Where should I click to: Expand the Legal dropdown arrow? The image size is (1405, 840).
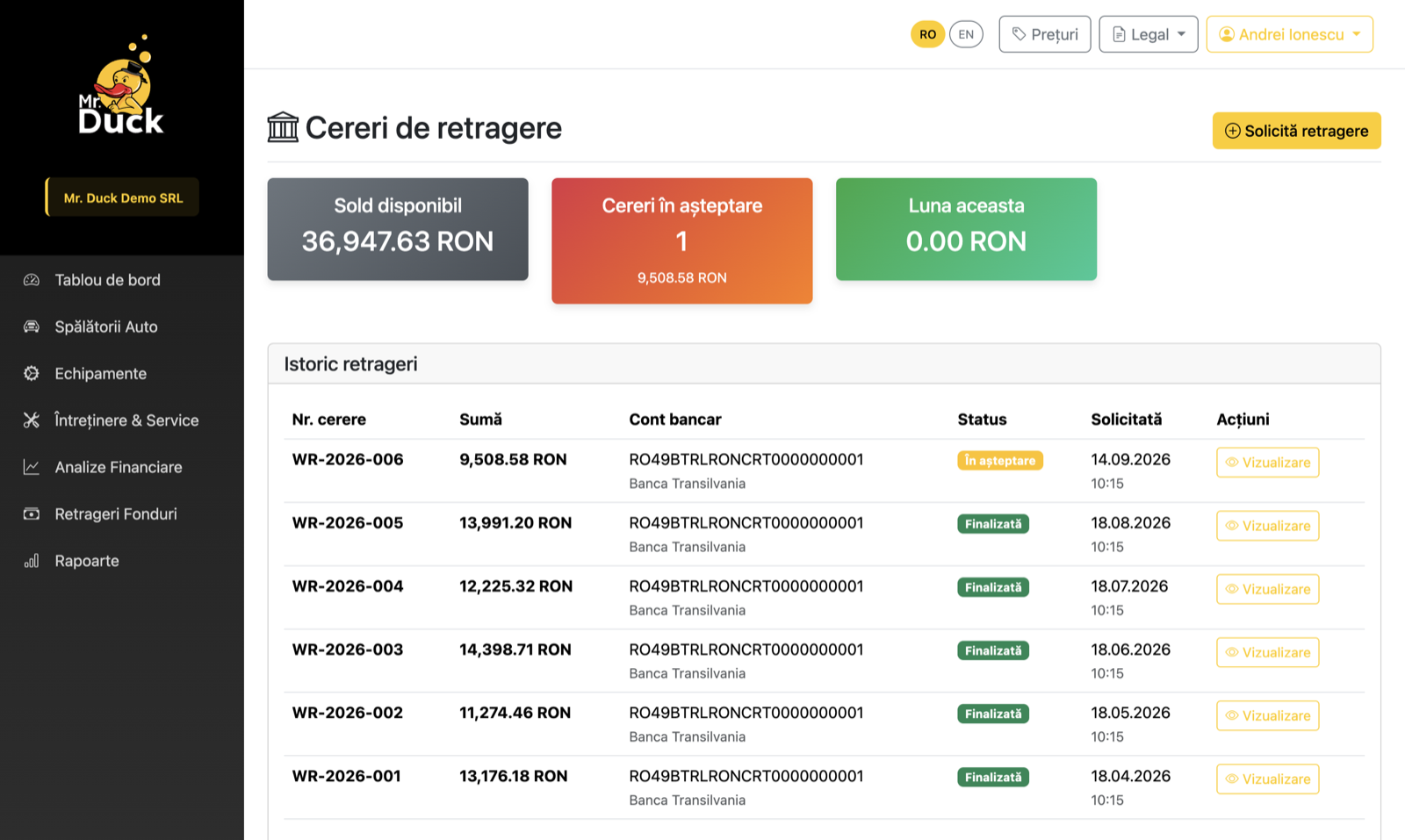(1181, 34)
